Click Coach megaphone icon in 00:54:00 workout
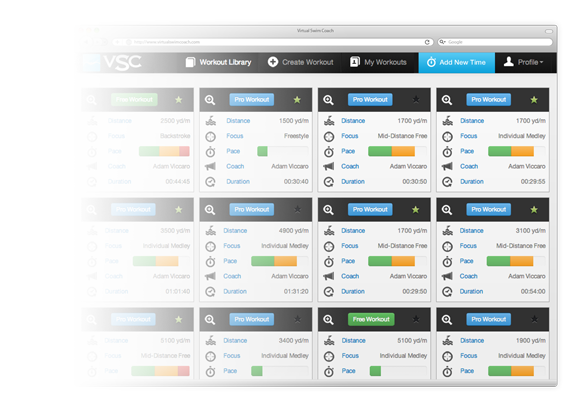The image size is (585, 411). pos(447,276)
